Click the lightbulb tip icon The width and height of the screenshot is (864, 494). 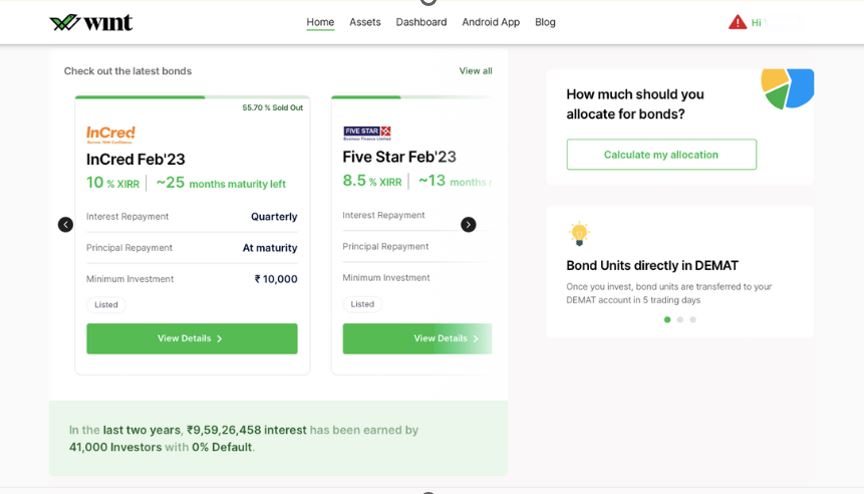coord(579,234)
